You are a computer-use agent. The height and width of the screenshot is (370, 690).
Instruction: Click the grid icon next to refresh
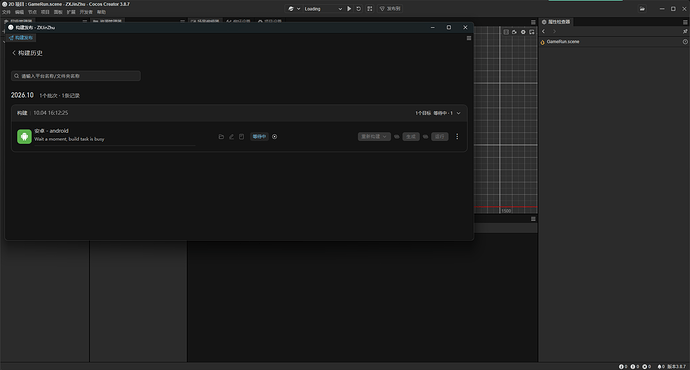click(370, 9)
